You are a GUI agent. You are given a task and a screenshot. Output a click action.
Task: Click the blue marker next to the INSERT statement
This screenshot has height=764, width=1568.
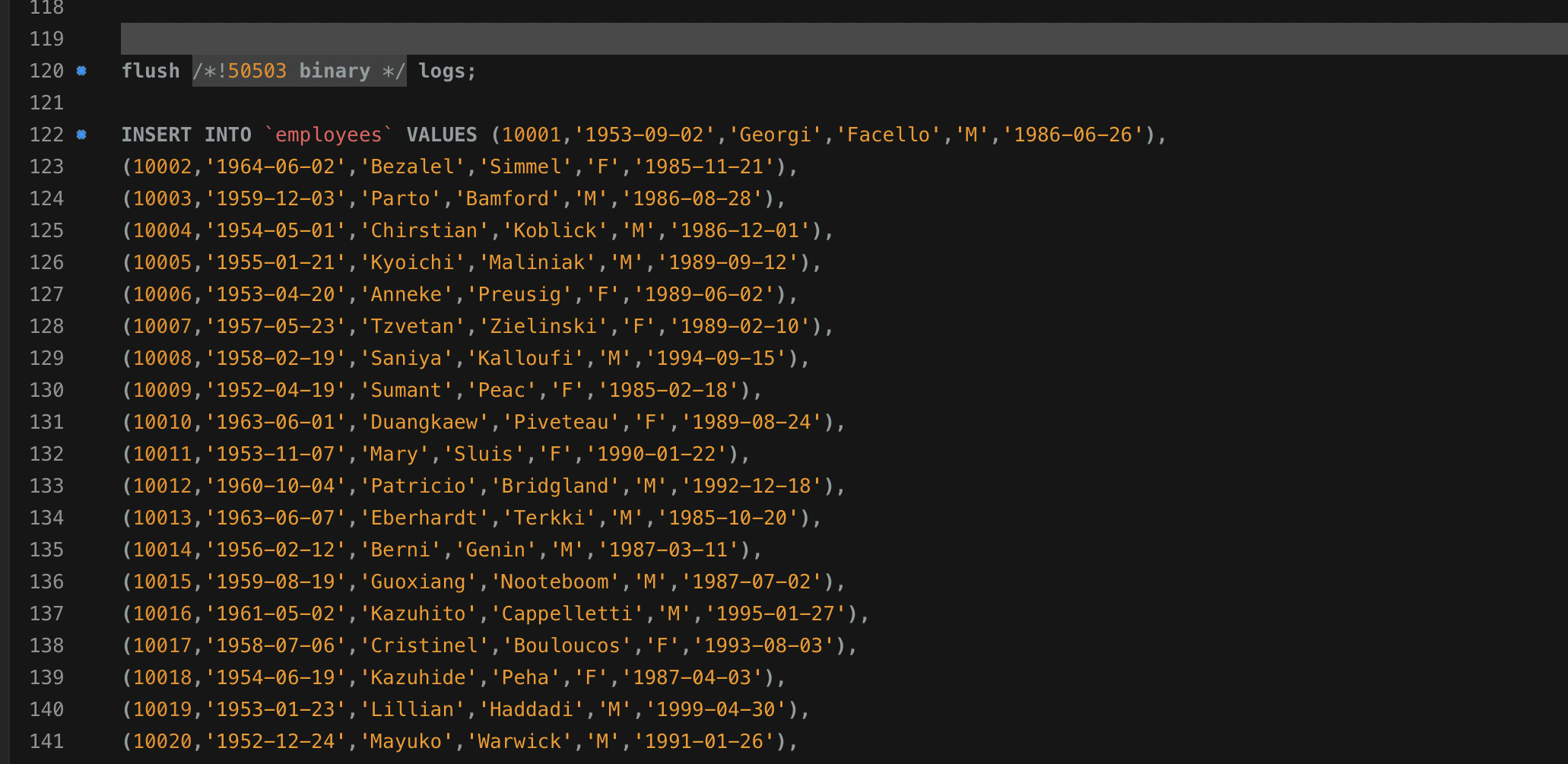pyautogui.click(x=82, y=135)
